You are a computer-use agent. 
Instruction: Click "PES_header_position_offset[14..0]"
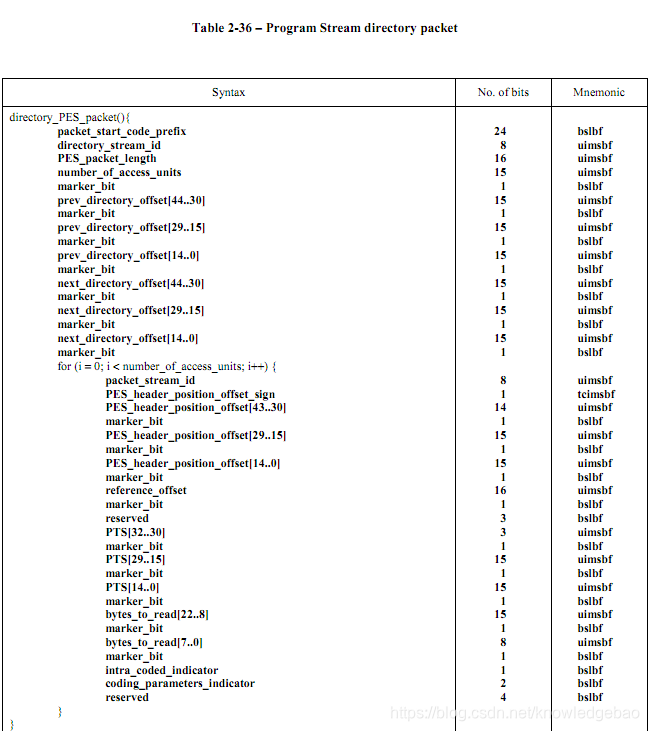pyautogui.click(x=193, y=463)
